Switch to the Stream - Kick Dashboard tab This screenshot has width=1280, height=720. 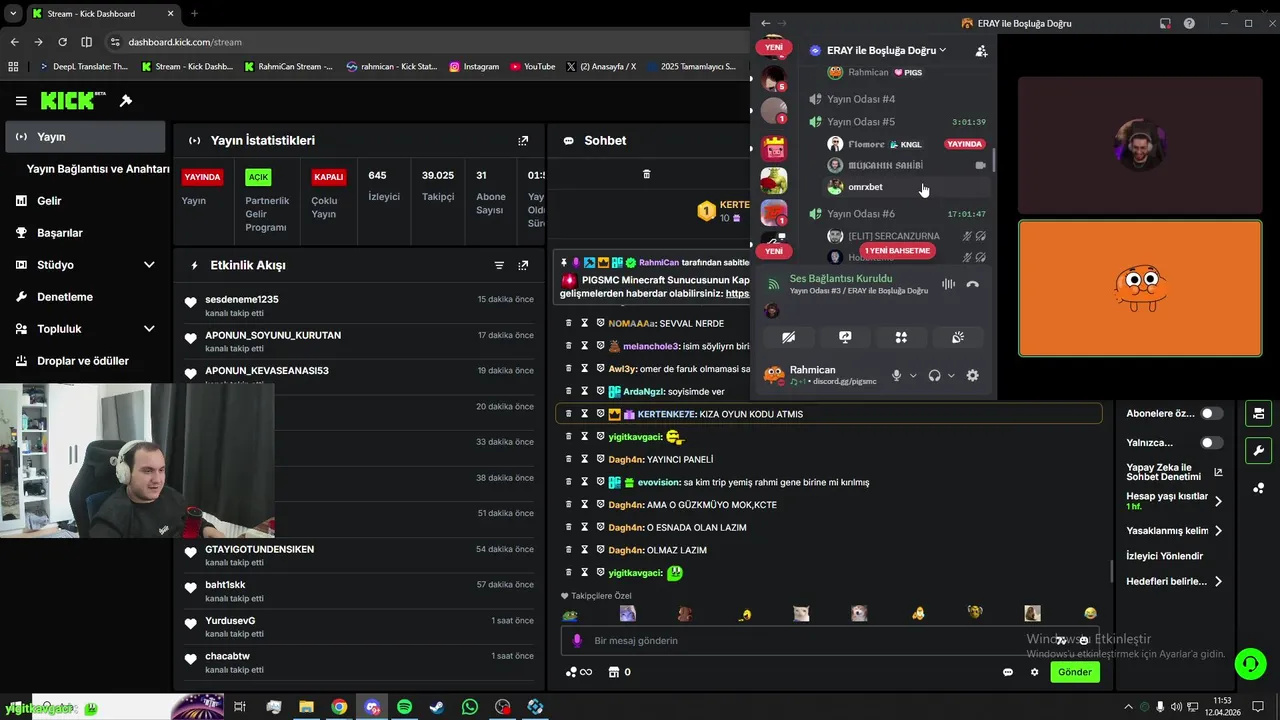(x=103, y=14)
